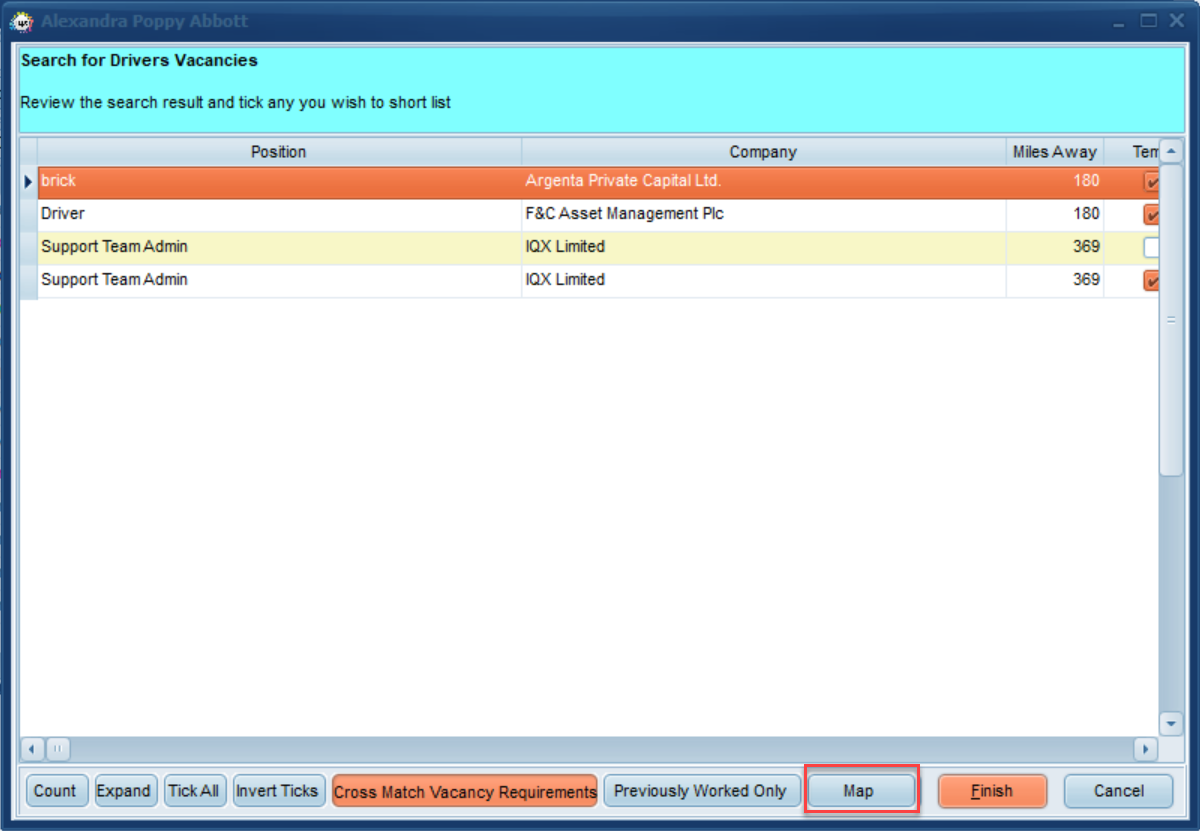Untick the brick vacancy checkbox
The height and width of the screenshot is (831, 1200).
coord(1151,182)
